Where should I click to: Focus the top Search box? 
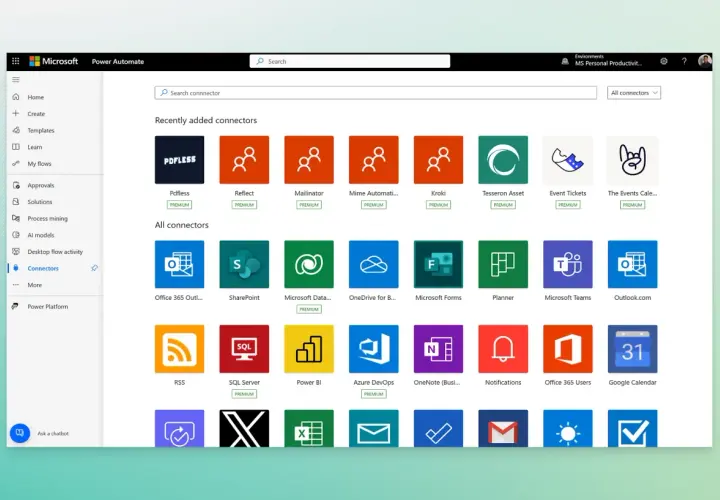coord(350,61)
